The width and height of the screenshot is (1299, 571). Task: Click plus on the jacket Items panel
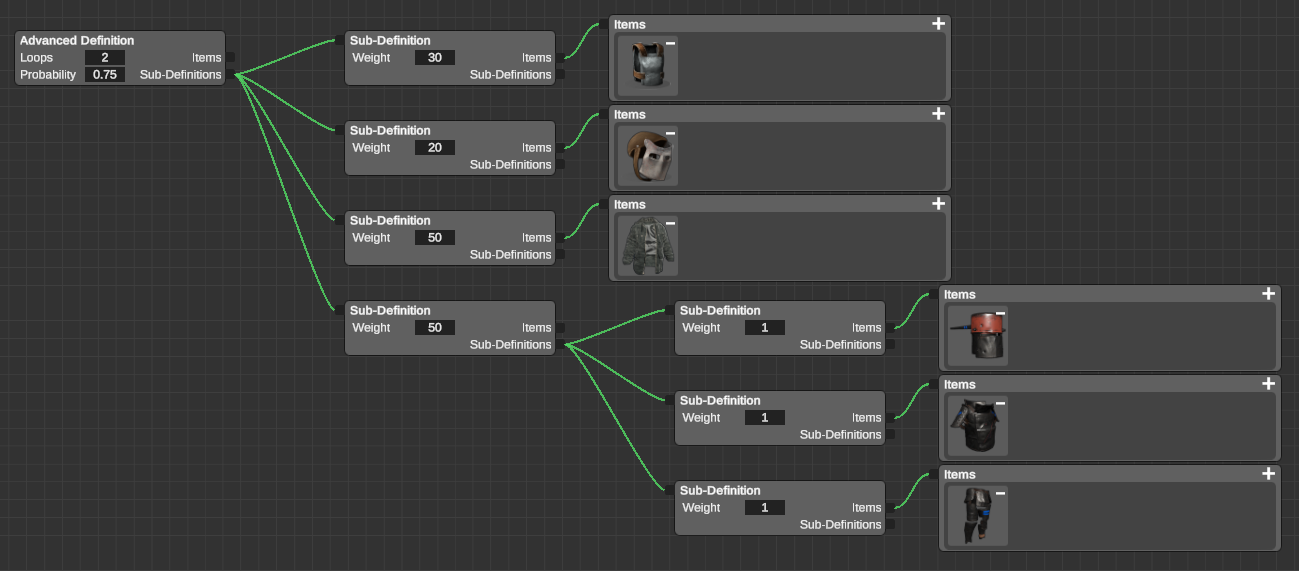(938, 204)
